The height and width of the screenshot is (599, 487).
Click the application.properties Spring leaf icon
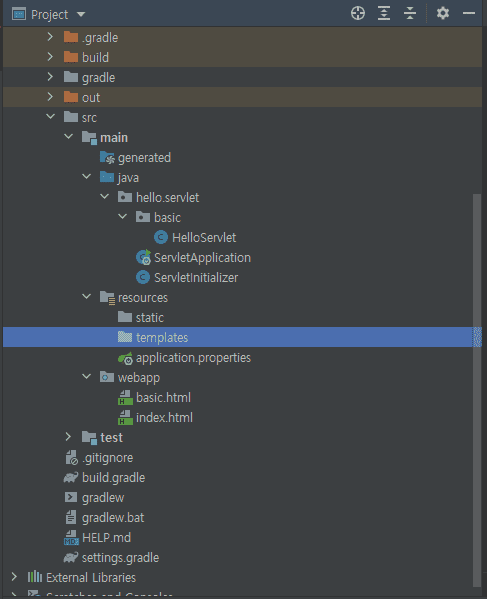tap(125, 358)
